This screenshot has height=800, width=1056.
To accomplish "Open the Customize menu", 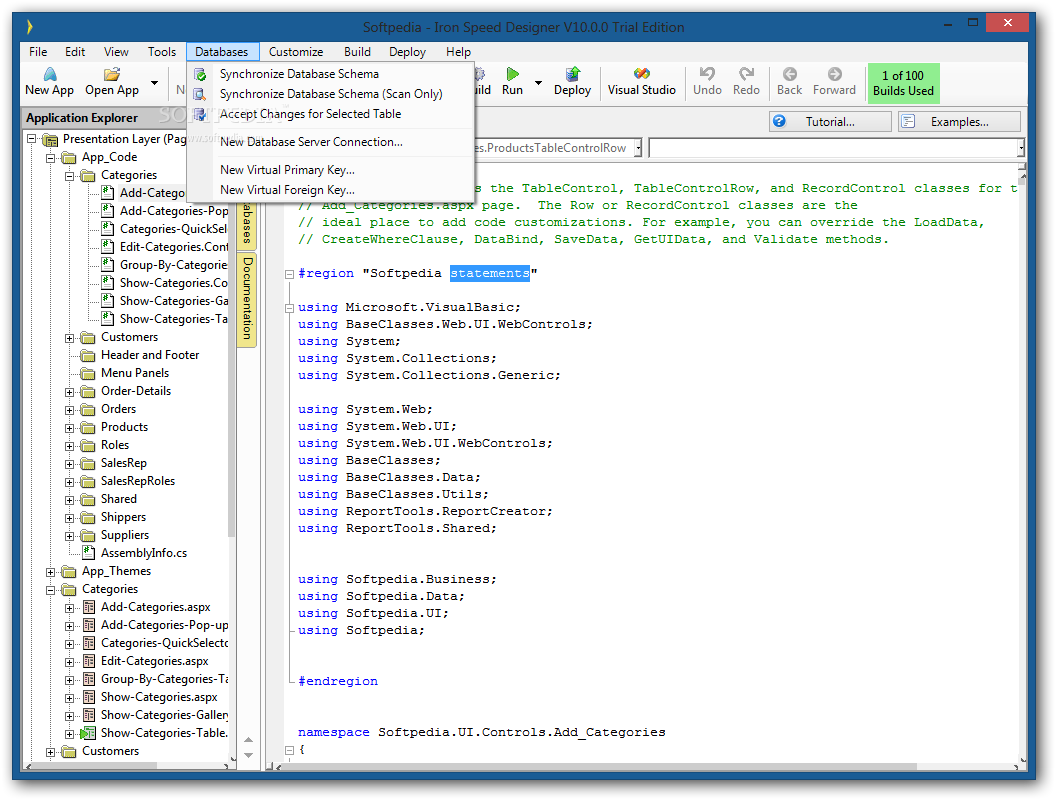I will tap(296, 52).
